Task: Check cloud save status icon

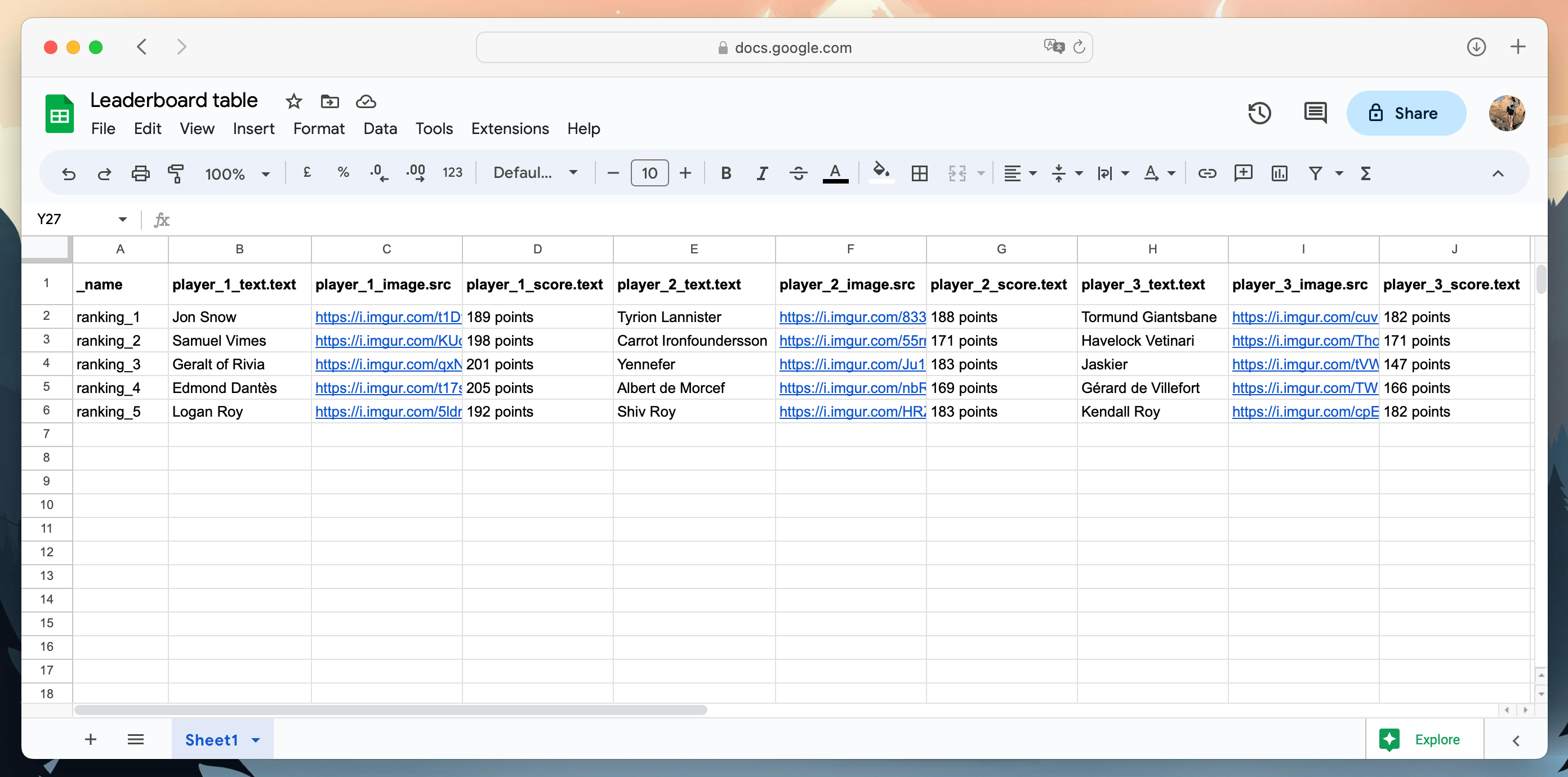Action: click(x=366, y=101)
